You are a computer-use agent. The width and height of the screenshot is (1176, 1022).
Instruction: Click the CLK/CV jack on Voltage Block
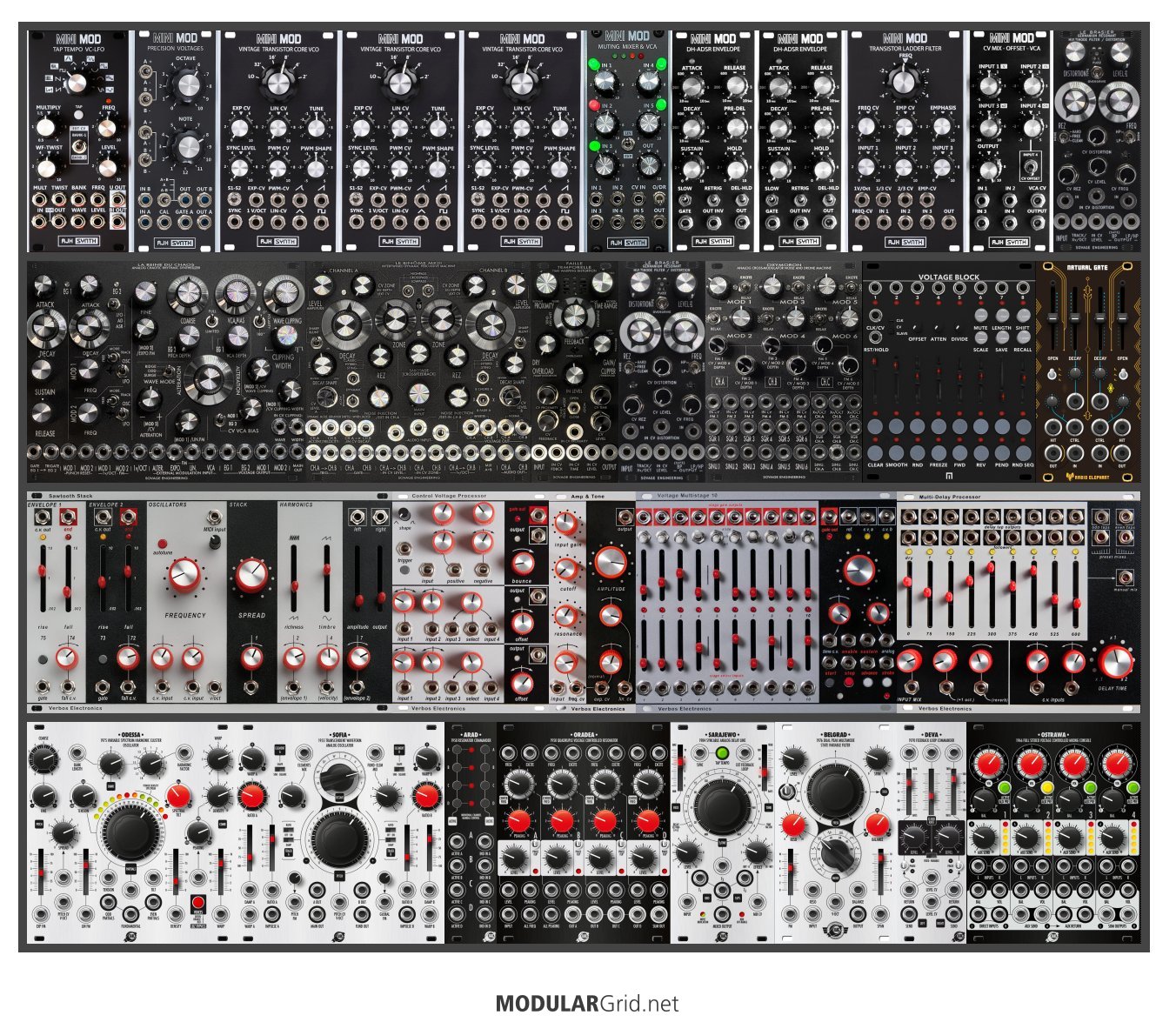point(876,315)
